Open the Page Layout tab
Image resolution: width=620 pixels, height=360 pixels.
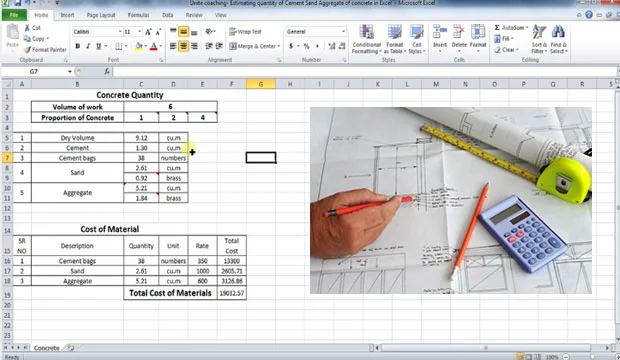click(101, 15)
